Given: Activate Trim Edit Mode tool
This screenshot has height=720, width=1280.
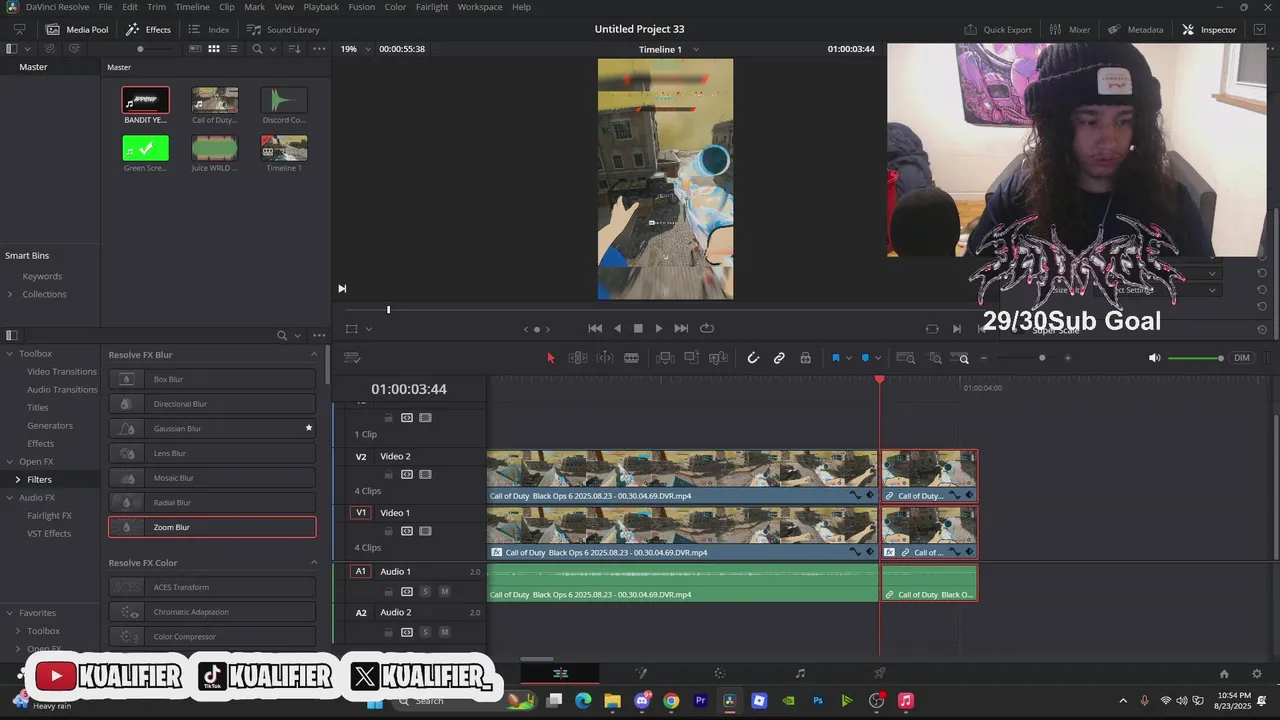Looking at the screenshot, I should pos(578,358).
